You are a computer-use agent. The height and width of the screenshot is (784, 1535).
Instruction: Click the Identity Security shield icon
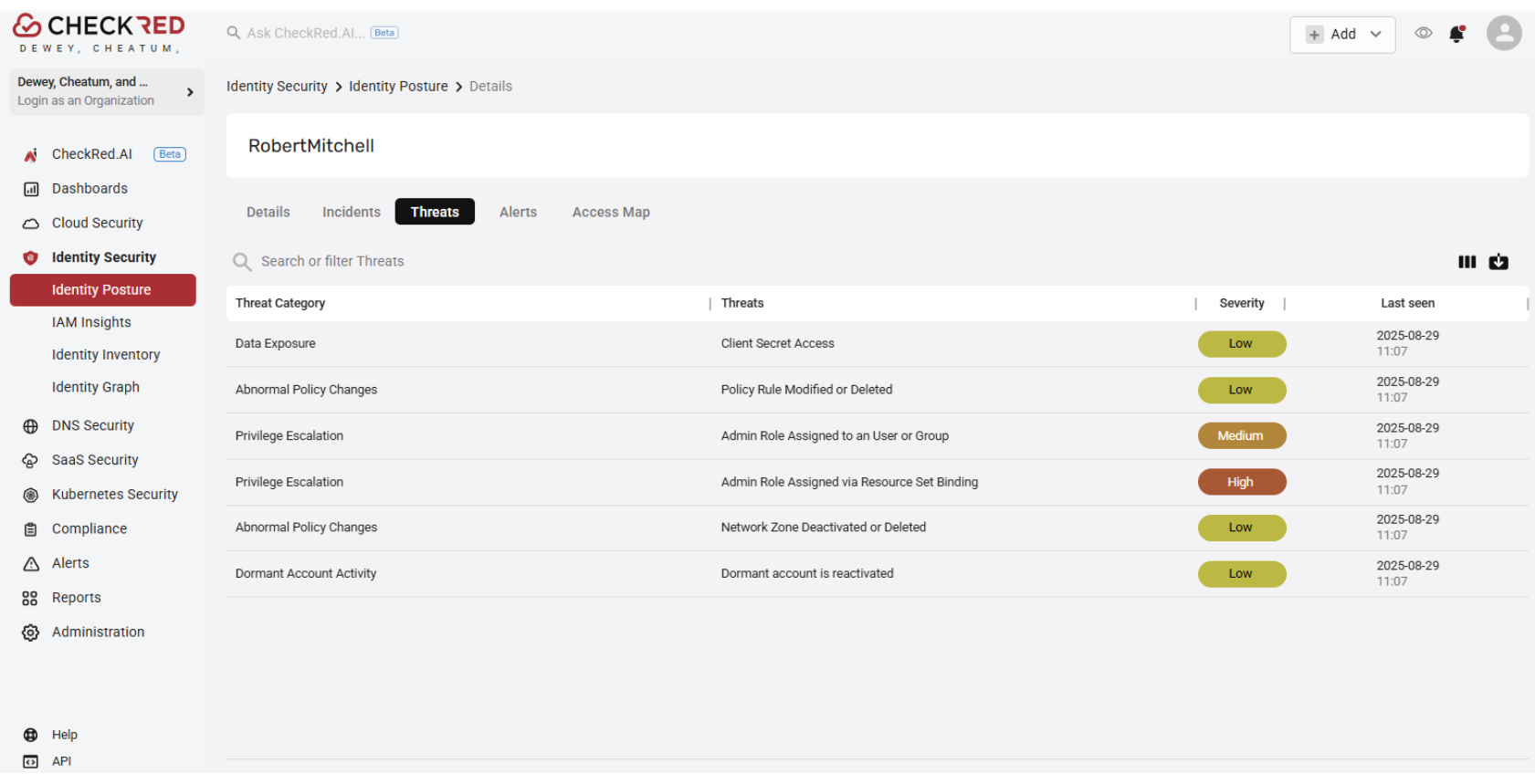point(30,257)
